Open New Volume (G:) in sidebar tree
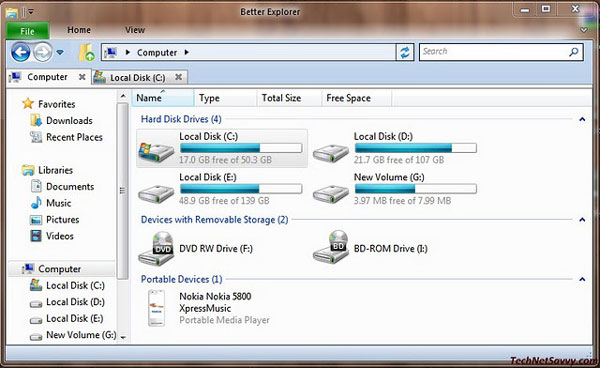 coord(81,335)
